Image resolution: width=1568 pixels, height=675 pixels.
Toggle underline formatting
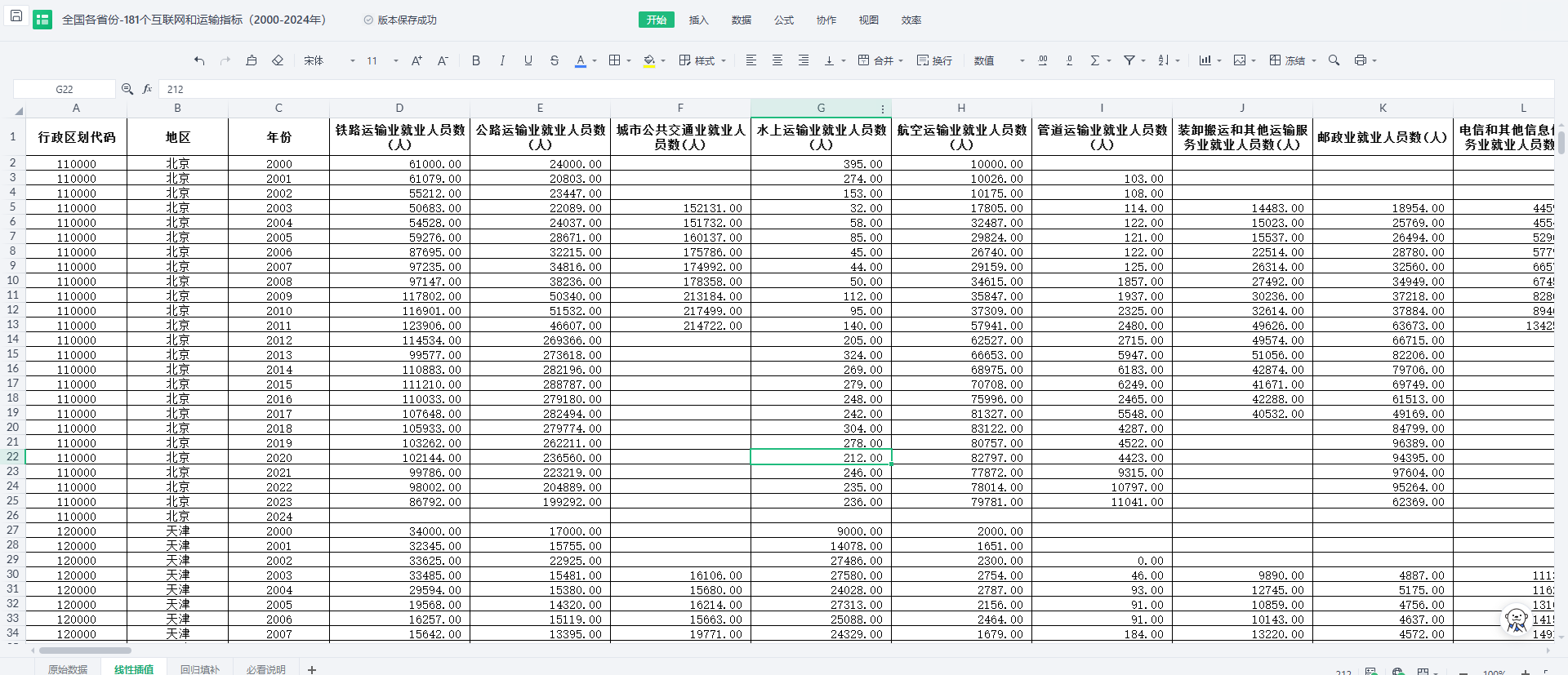pyautogui.click(x=528, y=60)
